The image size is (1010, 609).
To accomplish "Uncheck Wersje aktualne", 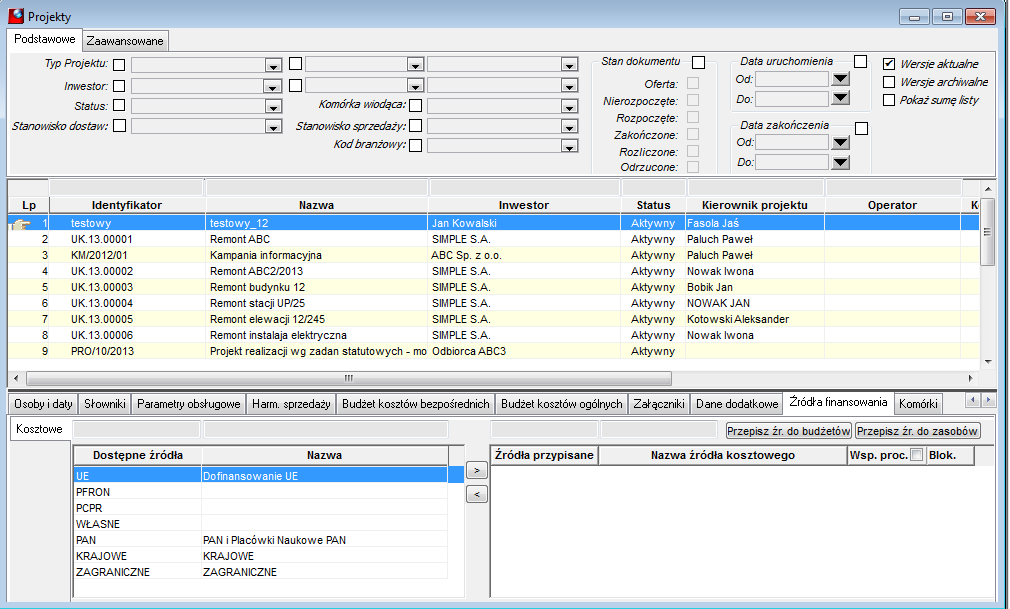I will 889,64.
